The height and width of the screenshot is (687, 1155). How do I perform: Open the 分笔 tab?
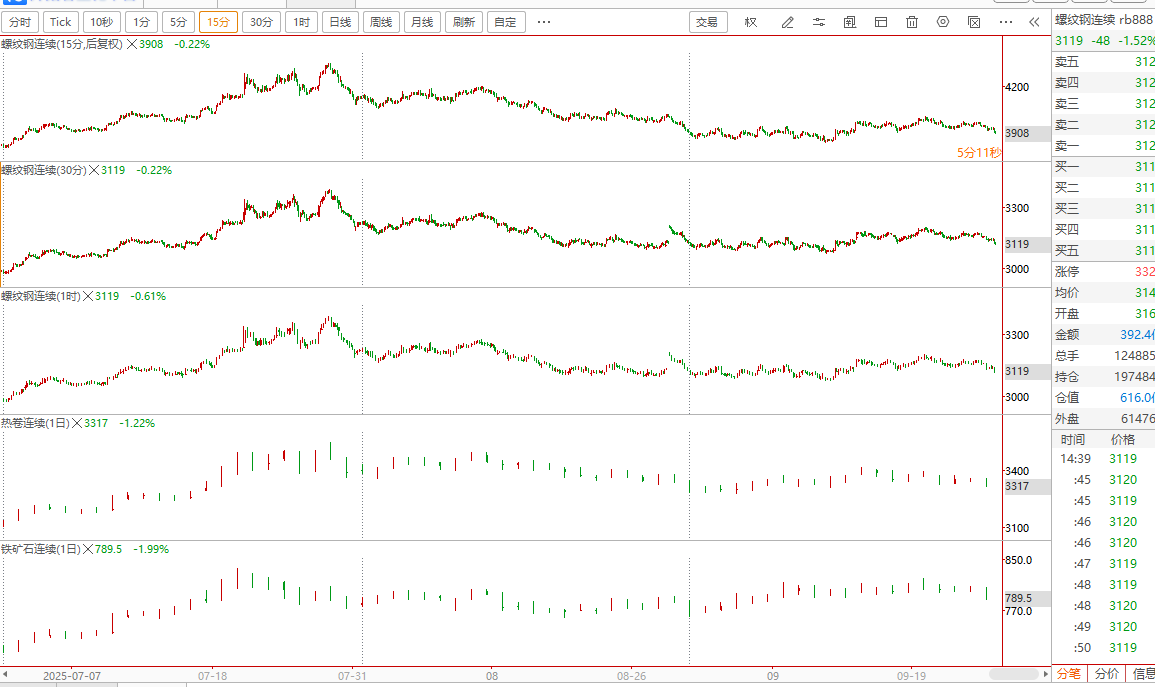(1069, 674)
